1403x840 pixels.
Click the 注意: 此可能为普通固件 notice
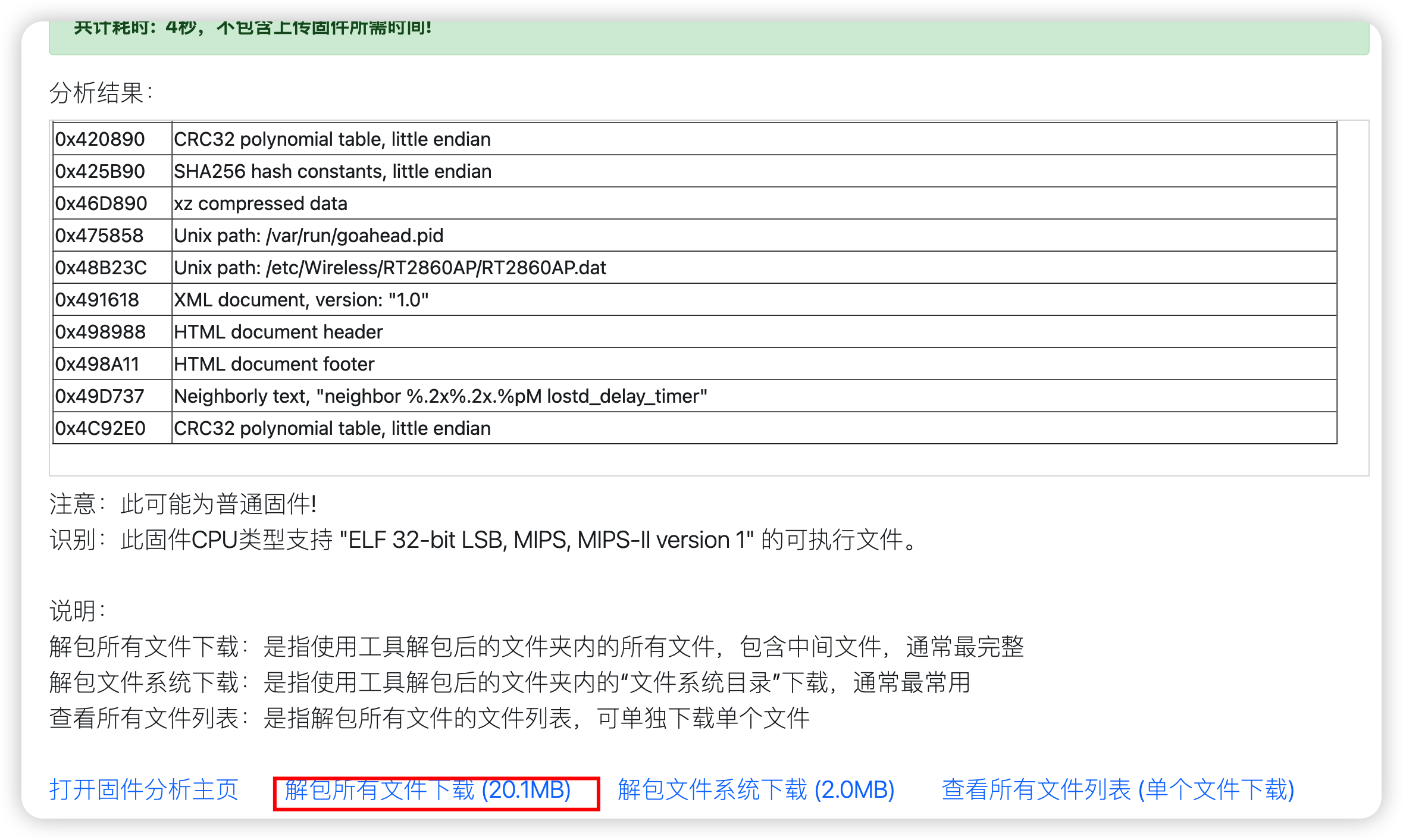click(x=183, y=504)
